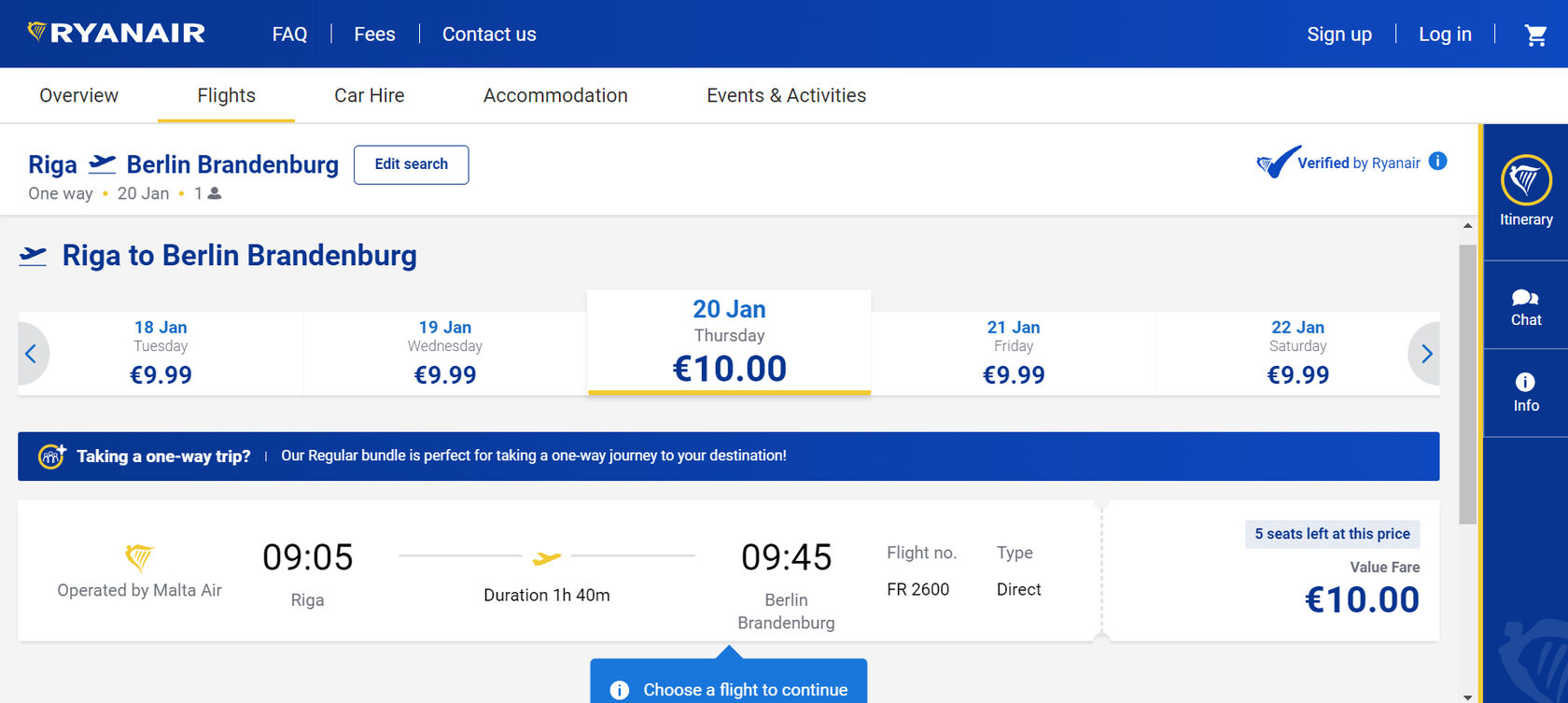Click the Verified by Ryanair checkmark logo
Viewport: 1568px width, 703px height.
[x=1277, y=162]
